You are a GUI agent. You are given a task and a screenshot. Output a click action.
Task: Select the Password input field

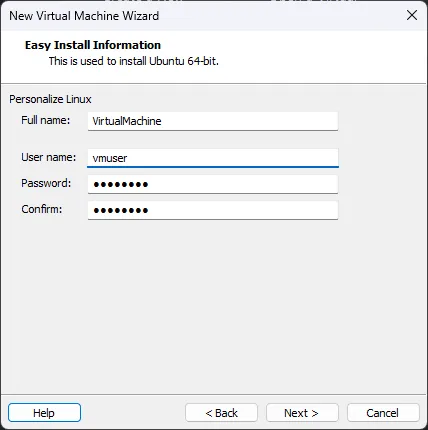pyautogui.click(x=213, y=184)
